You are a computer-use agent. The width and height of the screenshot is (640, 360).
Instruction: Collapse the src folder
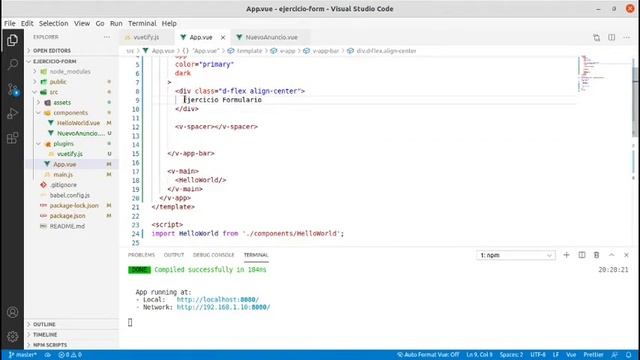[53, 92]
